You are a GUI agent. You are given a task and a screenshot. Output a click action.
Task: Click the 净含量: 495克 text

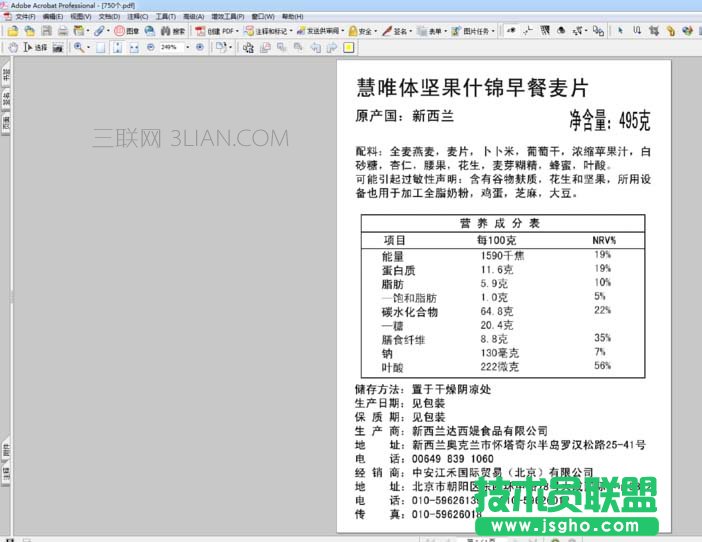point(610,120)
